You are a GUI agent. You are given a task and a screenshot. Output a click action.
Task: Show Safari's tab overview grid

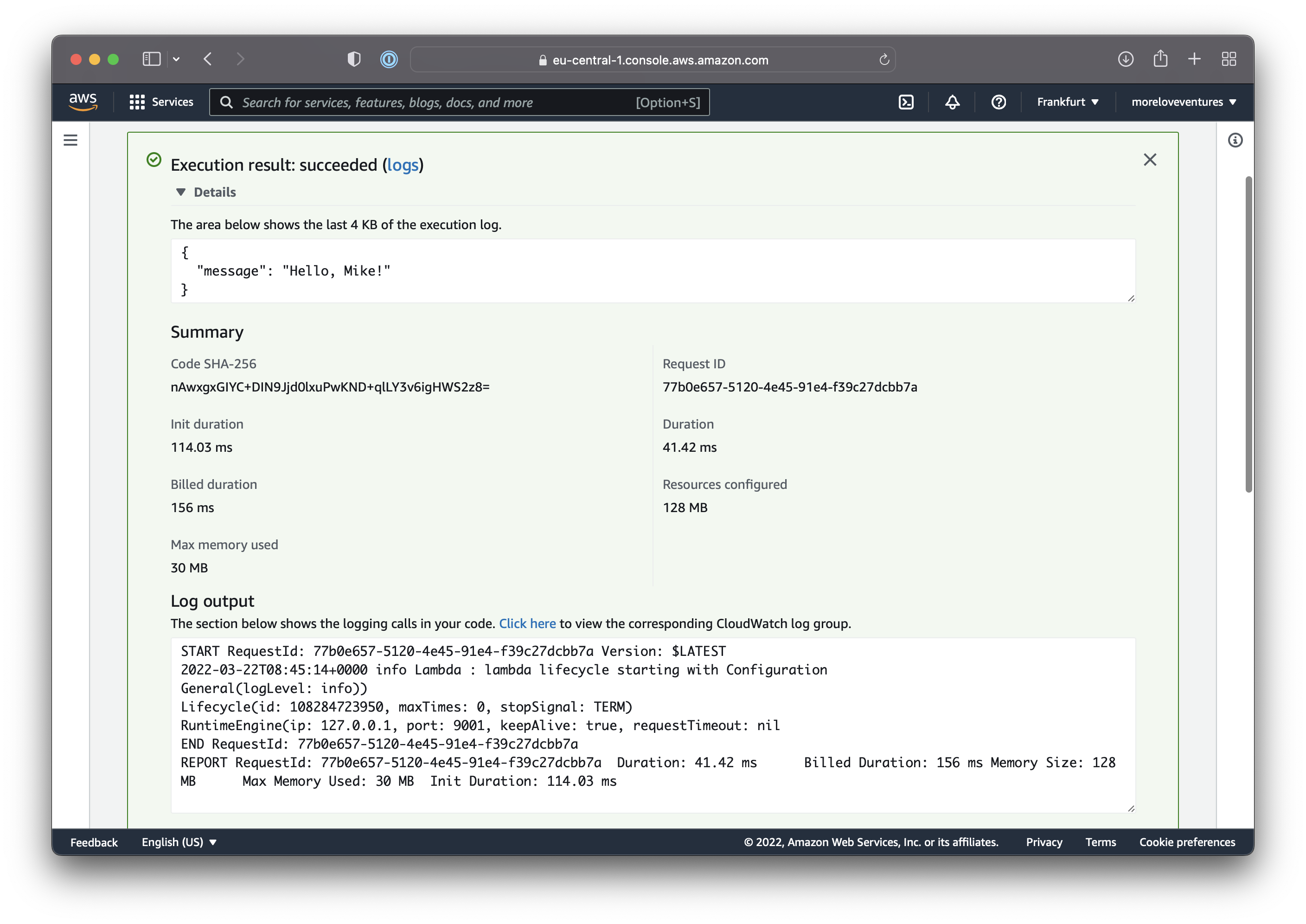pos(1229,59)
